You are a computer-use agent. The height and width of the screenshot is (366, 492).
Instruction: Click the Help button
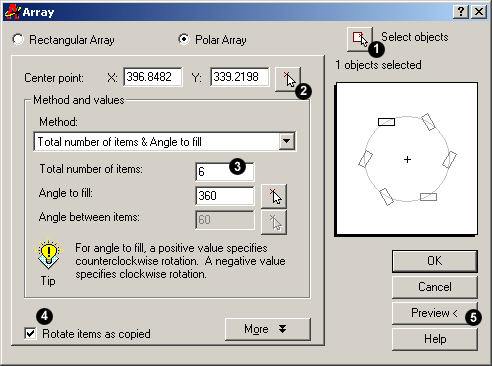(435, 339)
